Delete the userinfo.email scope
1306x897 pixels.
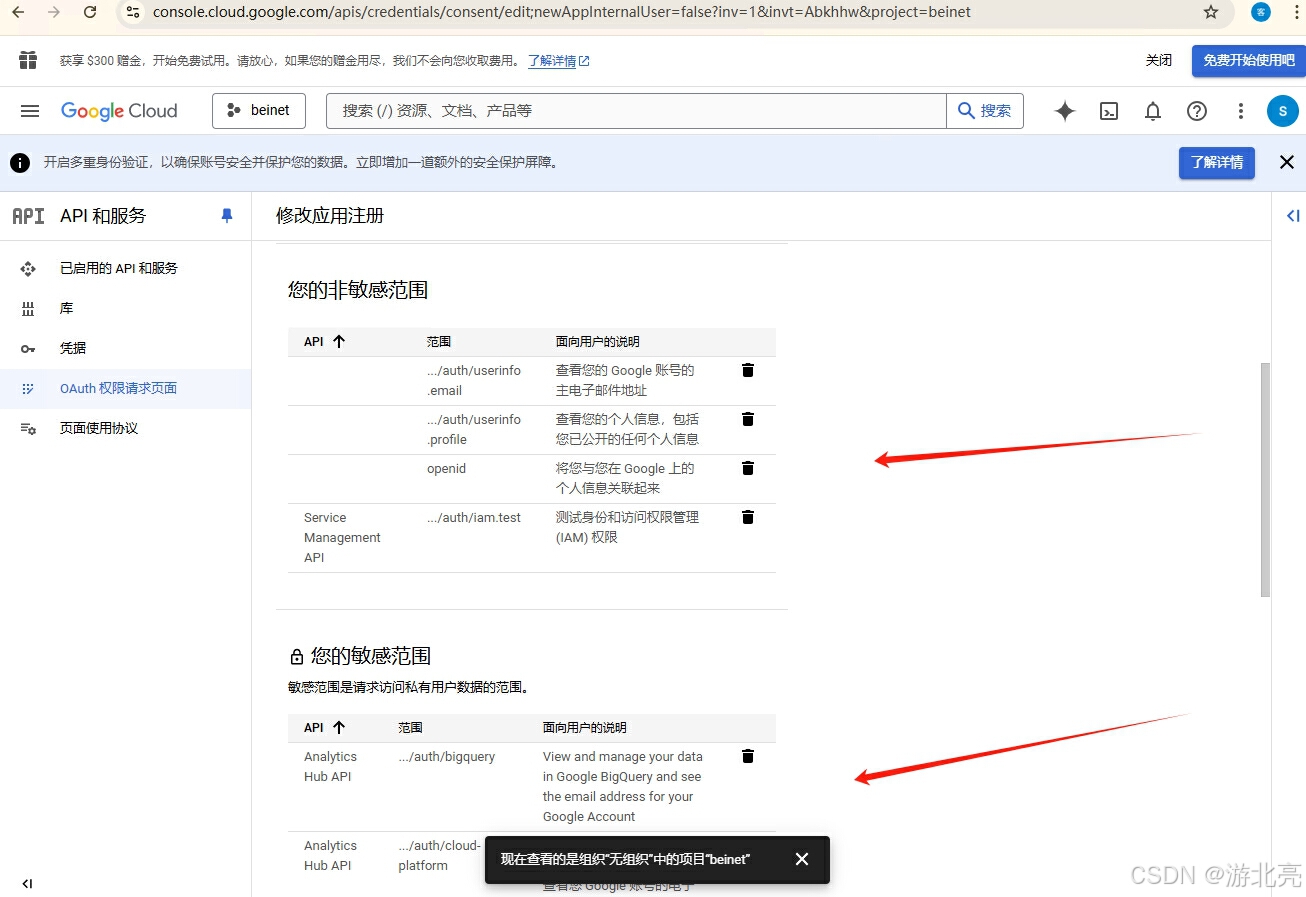(748, 370)
